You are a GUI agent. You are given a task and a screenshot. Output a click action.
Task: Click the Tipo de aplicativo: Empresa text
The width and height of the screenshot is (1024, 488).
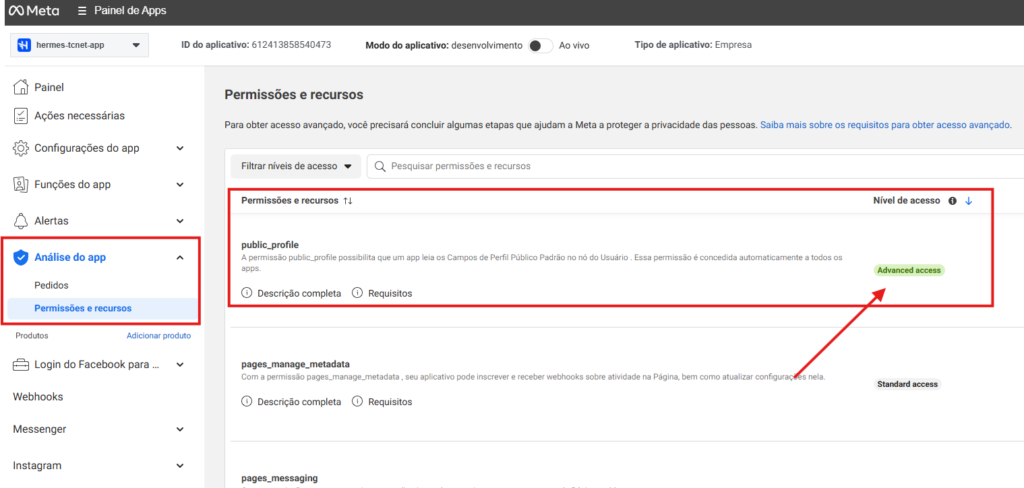693,45
